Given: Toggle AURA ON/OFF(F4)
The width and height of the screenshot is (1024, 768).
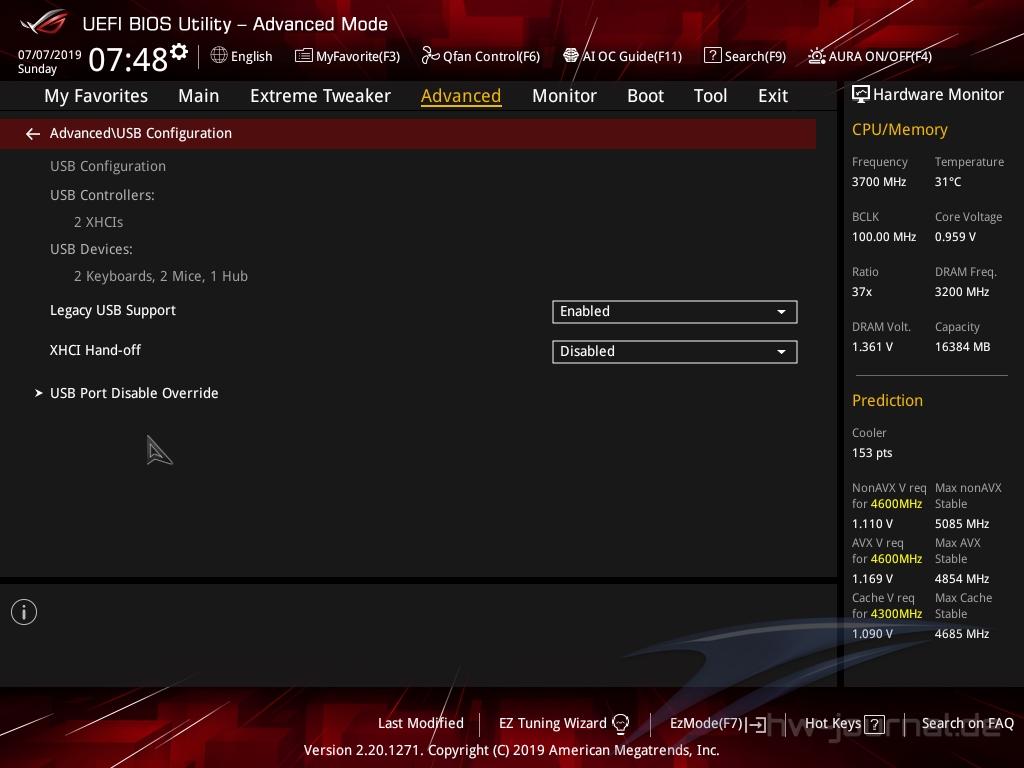Looking at the screenshot, I should coord(870,56).
